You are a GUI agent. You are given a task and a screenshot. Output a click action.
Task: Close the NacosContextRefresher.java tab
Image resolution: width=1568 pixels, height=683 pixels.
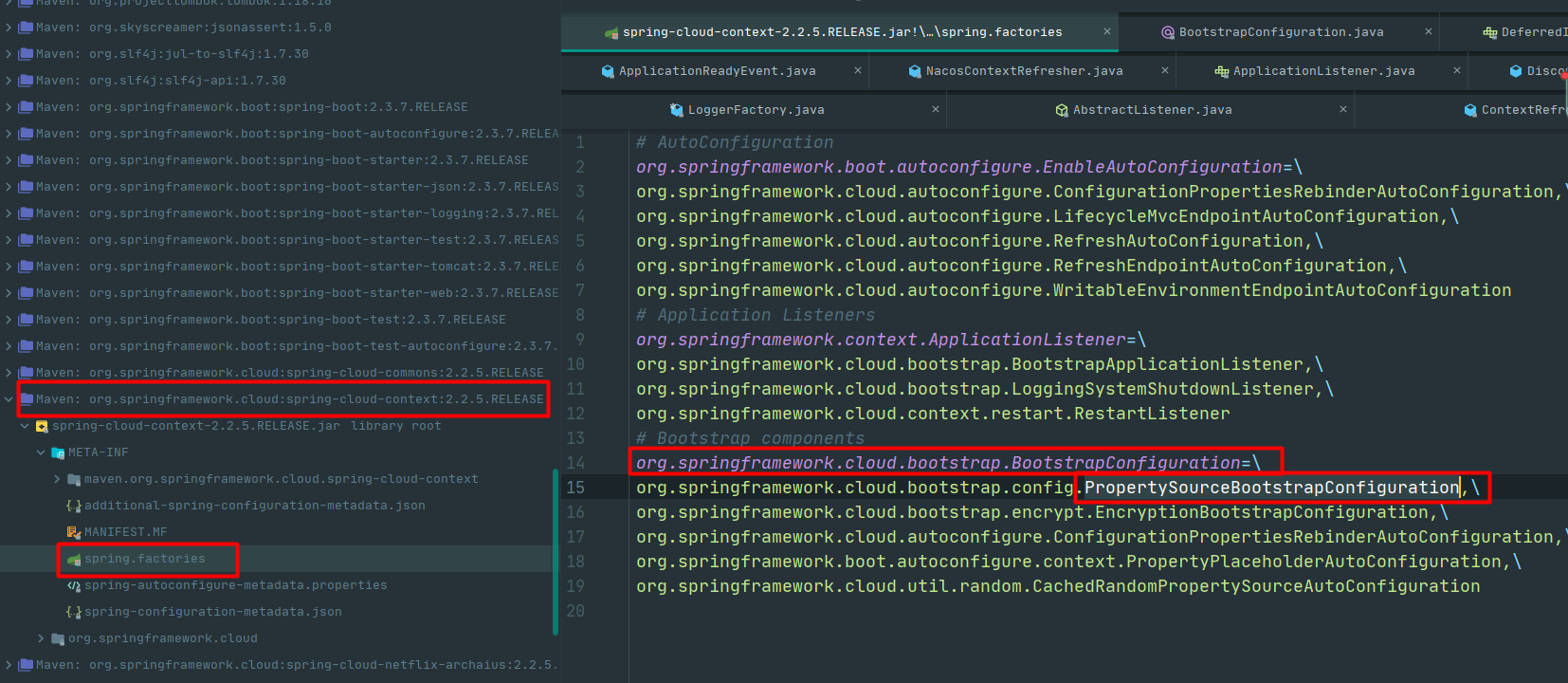click(x=1164, y=71)
